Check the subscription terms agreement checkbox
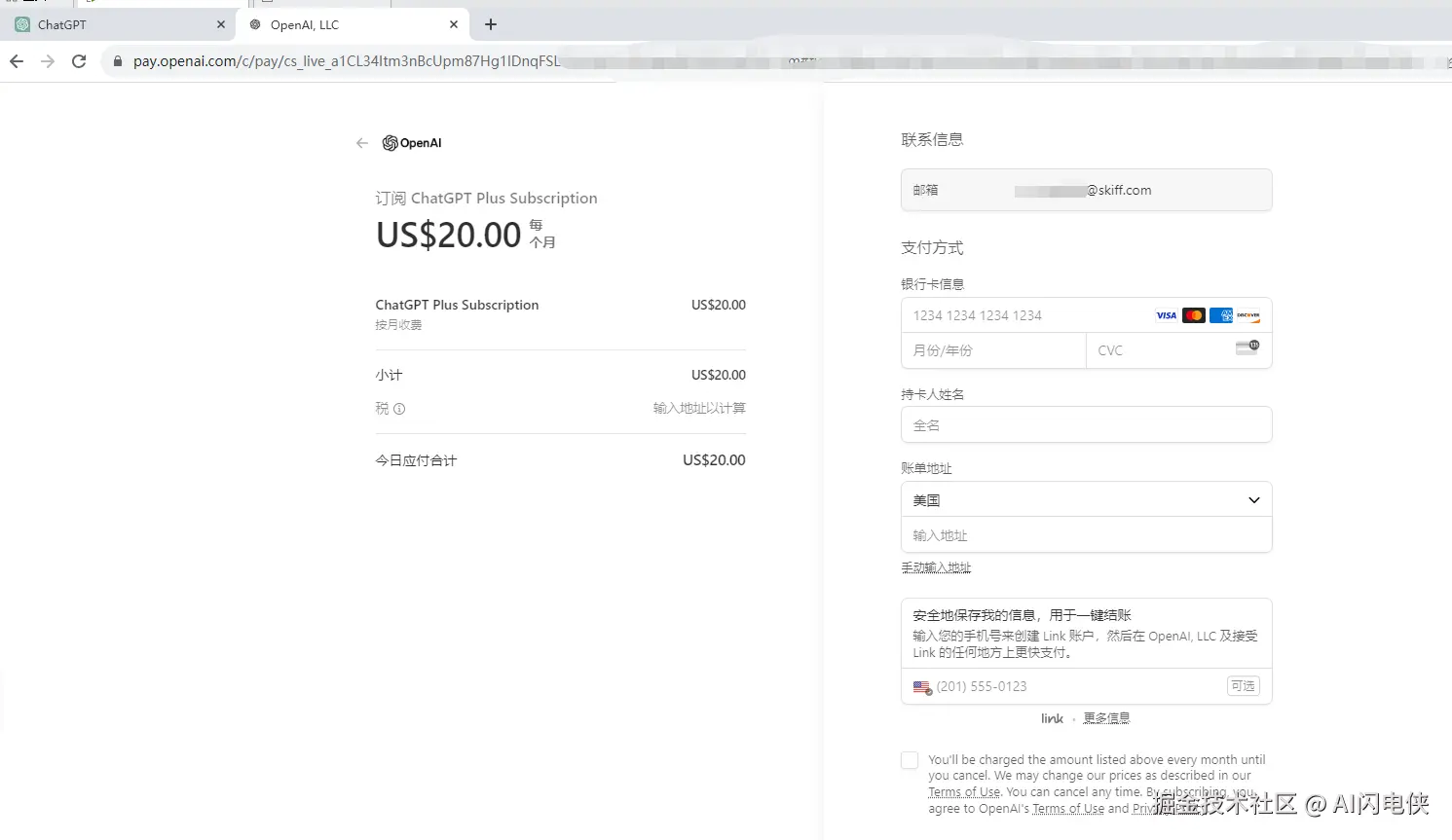This screenshot has height=840, width=1452. click(910, 760)
